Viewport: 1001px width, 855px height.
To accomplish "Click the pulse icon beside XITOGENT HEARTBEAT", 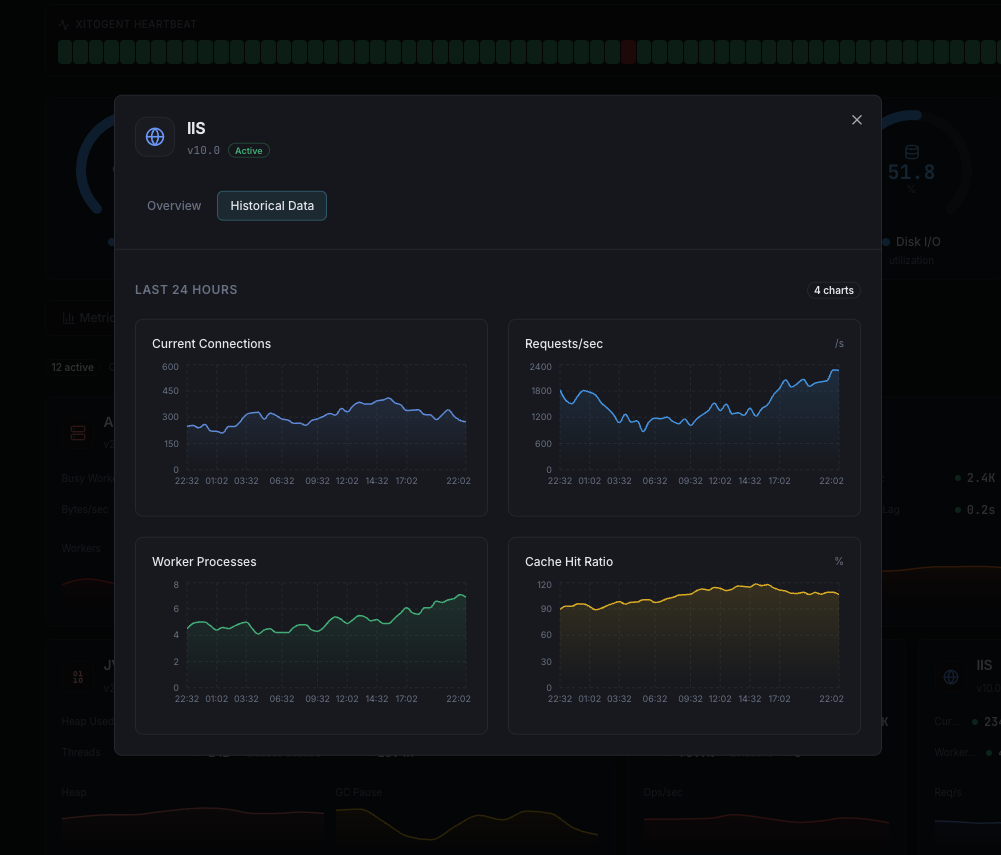I will pos(63,23).
